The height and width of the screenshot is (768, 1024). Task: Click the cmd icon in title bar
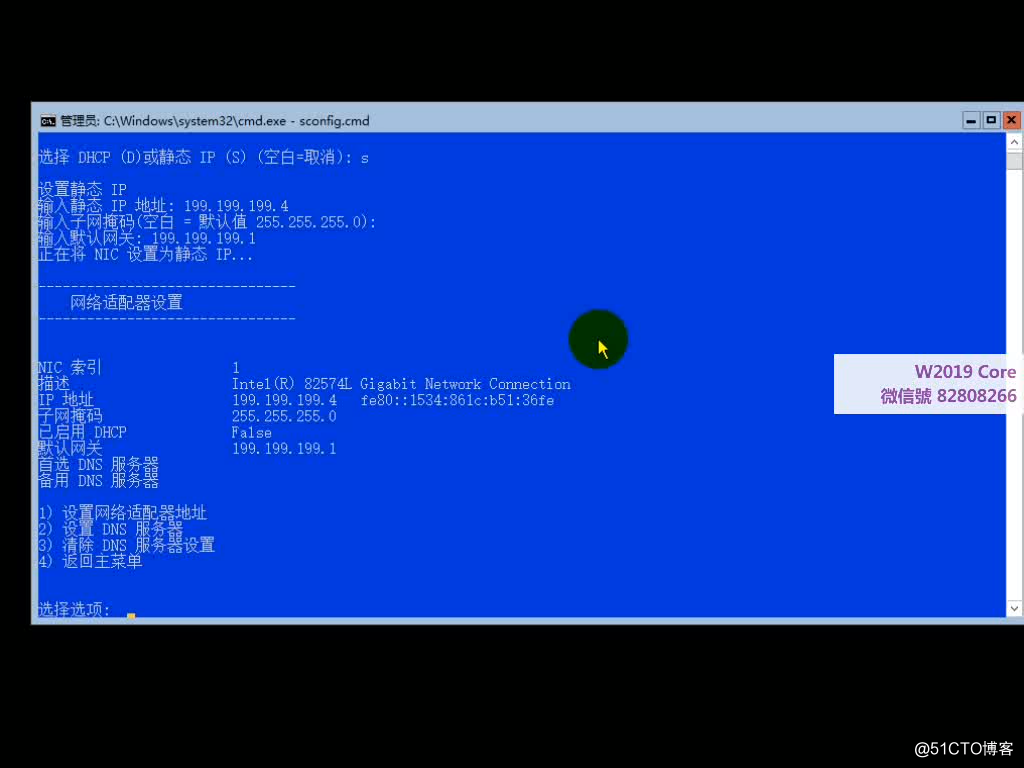click(48, 121)
